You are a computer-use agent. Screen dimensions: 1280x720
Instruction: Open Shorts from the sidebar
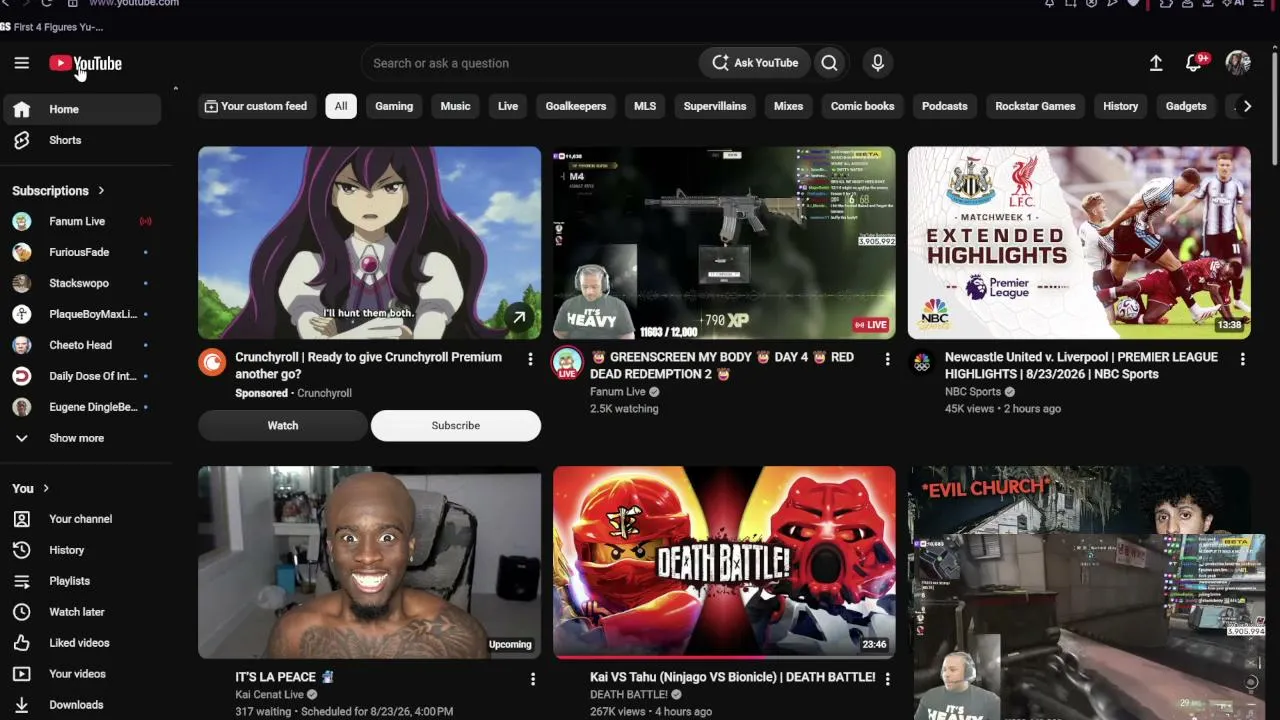(82, 140)
